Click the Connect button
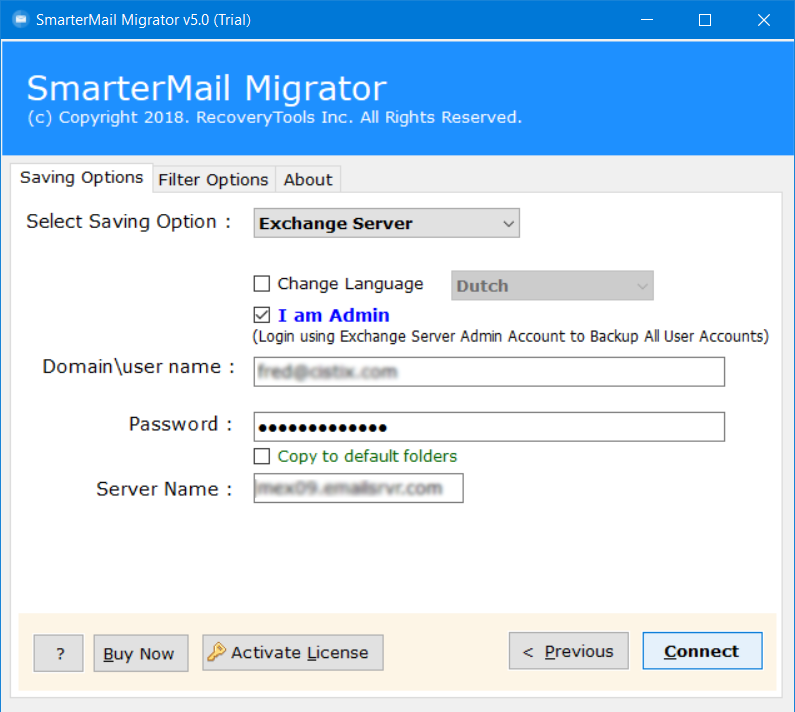Image resolution: width=795 pixels, height=712 pixels. pyautogui.click(x=702, y=651)
